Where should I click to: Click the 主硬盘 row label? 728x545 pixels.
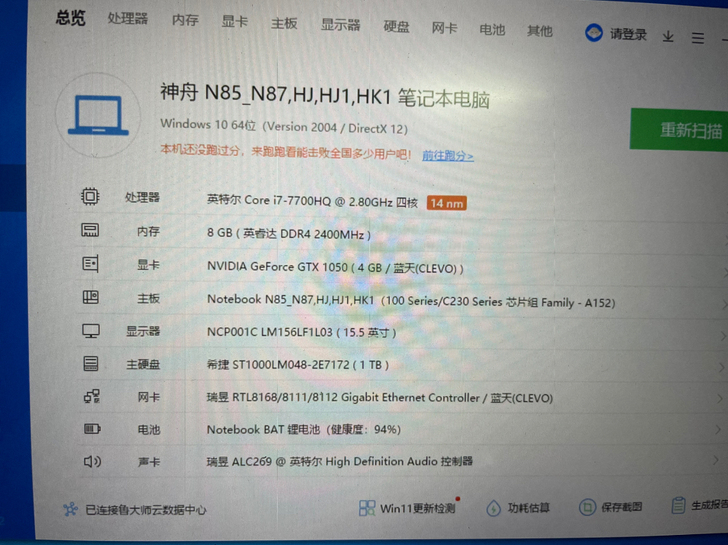click(x=143, y=364)
